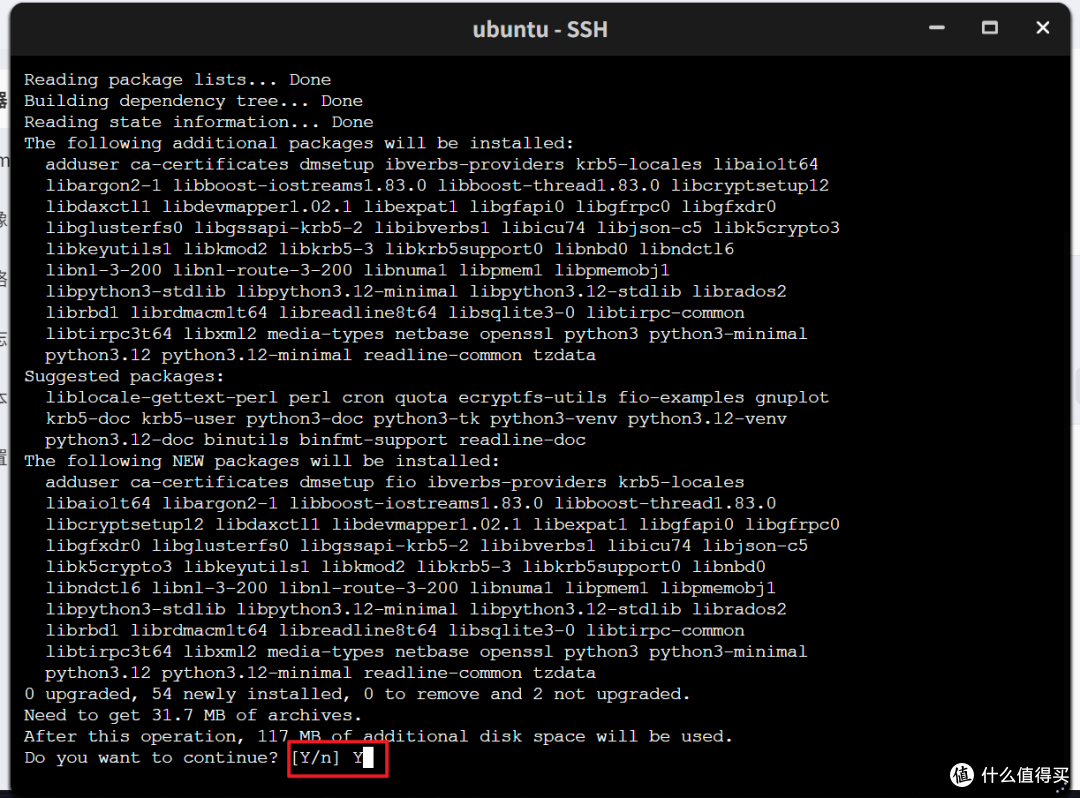Click '0 upgraded, 54 newly installed' line
Image resolution: width=1080 pixels, height=798 pixels.
coord(357,694)
